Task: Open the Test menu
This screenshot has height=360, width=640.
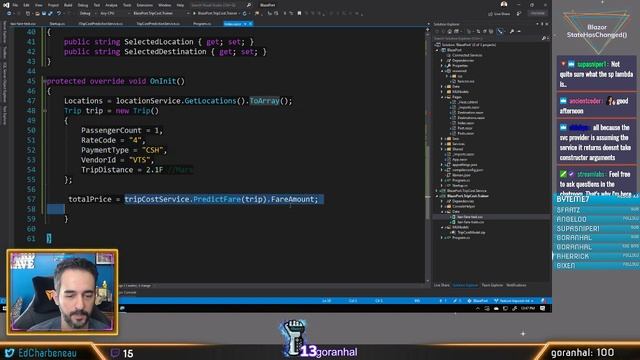Action: 97,5
